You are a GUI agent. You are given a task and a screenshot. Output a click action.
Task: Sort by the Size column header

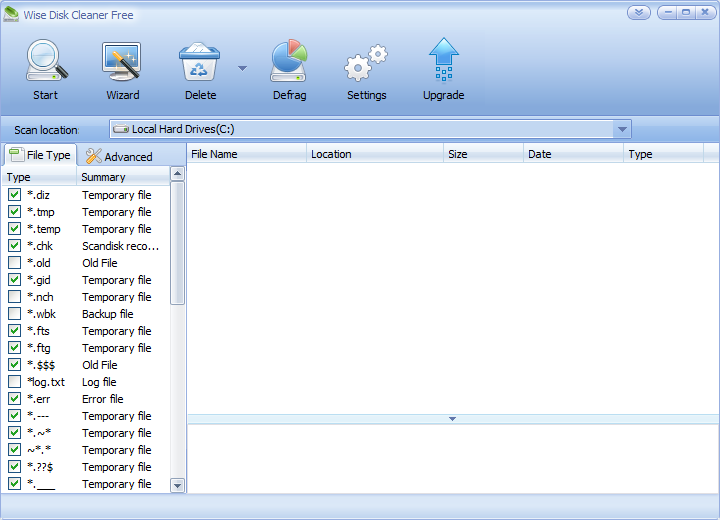tap(484, 154)
